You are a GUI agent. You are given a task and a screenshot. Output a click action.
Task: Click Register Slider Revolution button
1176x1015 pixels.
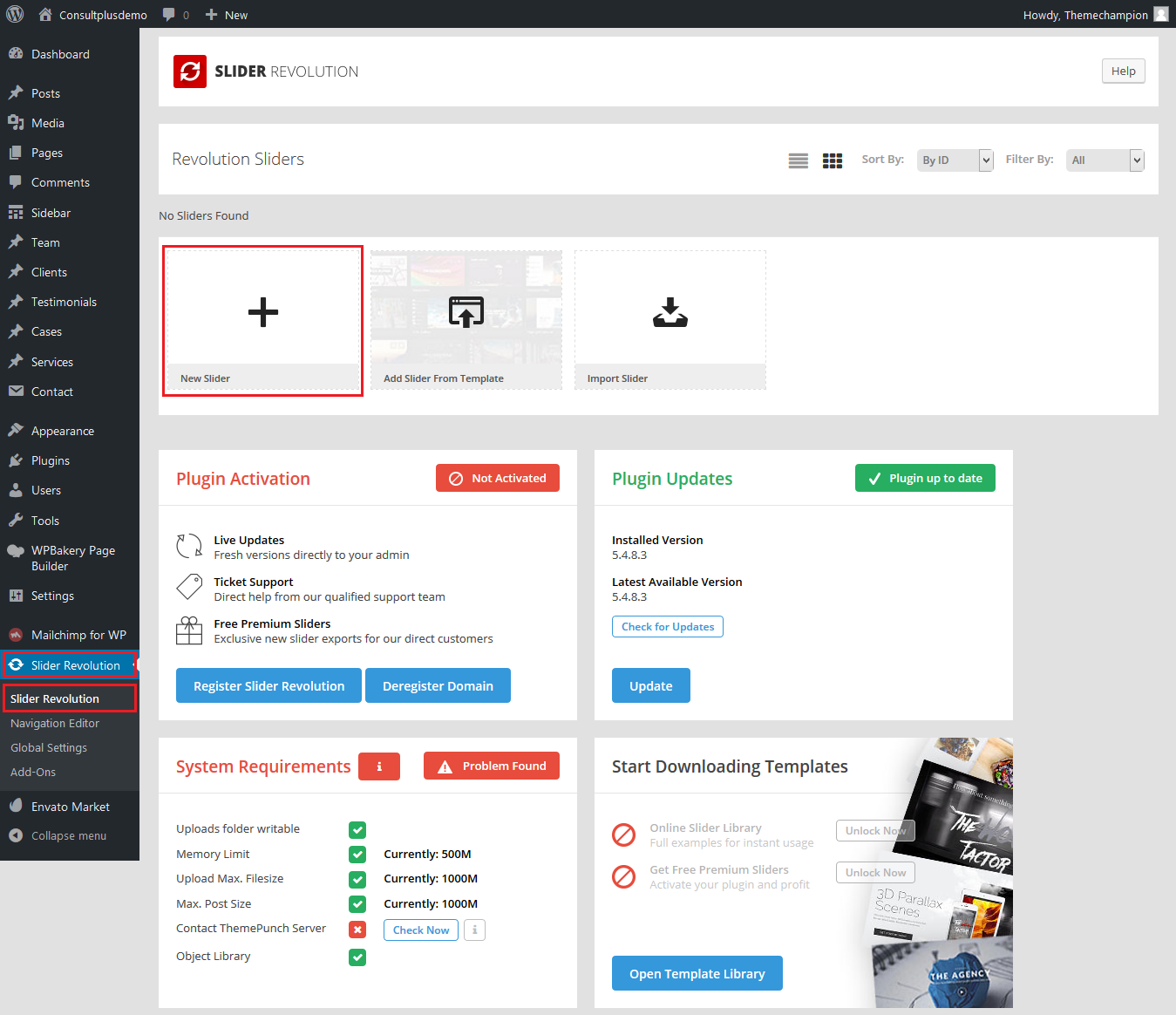pyautogui.click(x=269, y=686)
